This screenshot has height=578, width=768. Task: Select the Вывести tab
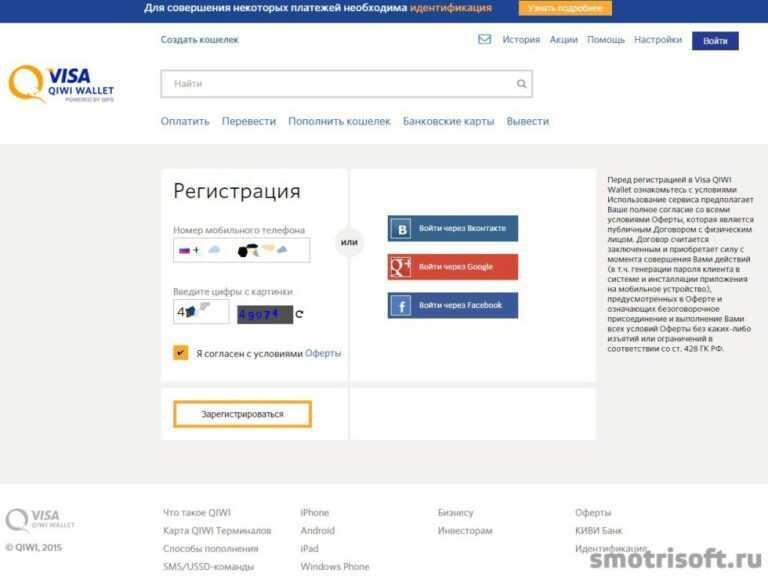click(x=528, y=121)
